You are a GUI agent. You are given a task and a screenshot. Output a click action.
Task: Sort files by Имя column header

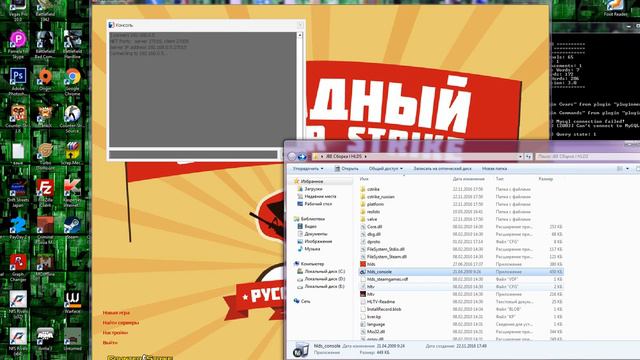tap(364, 179)
